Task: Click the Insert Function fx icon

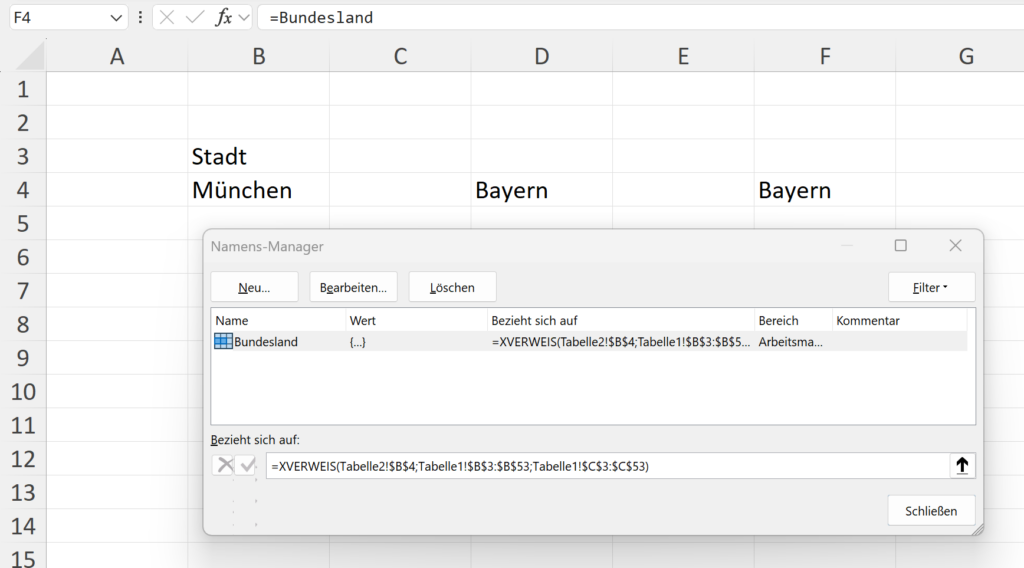Action: 223,17
